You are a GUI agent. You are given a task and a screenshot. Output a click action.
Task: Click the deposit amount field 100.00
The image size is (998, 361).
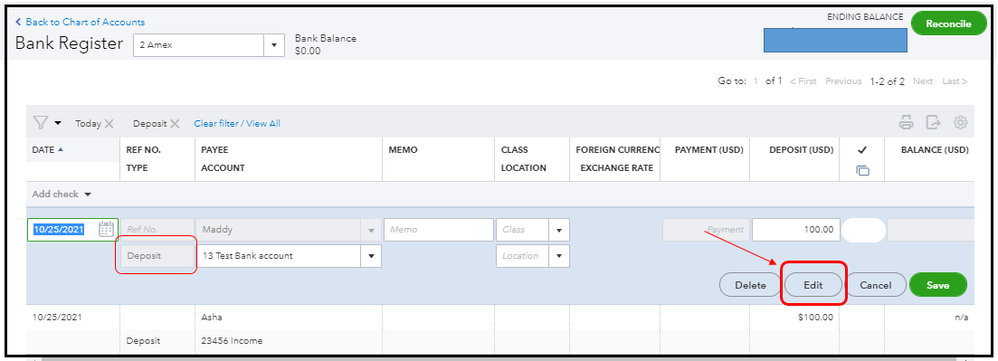(796, 230)
